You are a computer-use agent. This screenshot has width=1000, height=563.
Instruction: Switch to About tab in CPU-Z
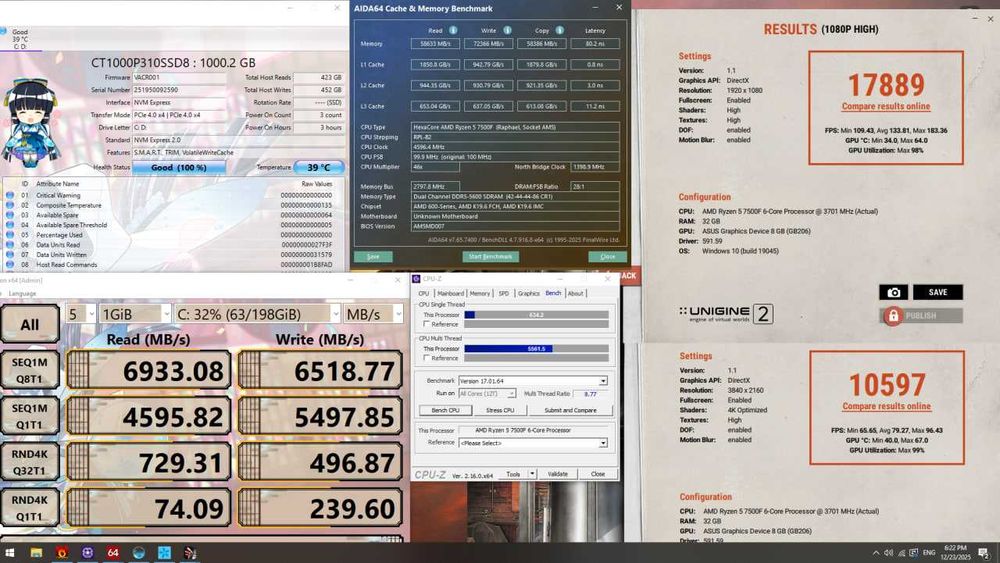[575, 293]
